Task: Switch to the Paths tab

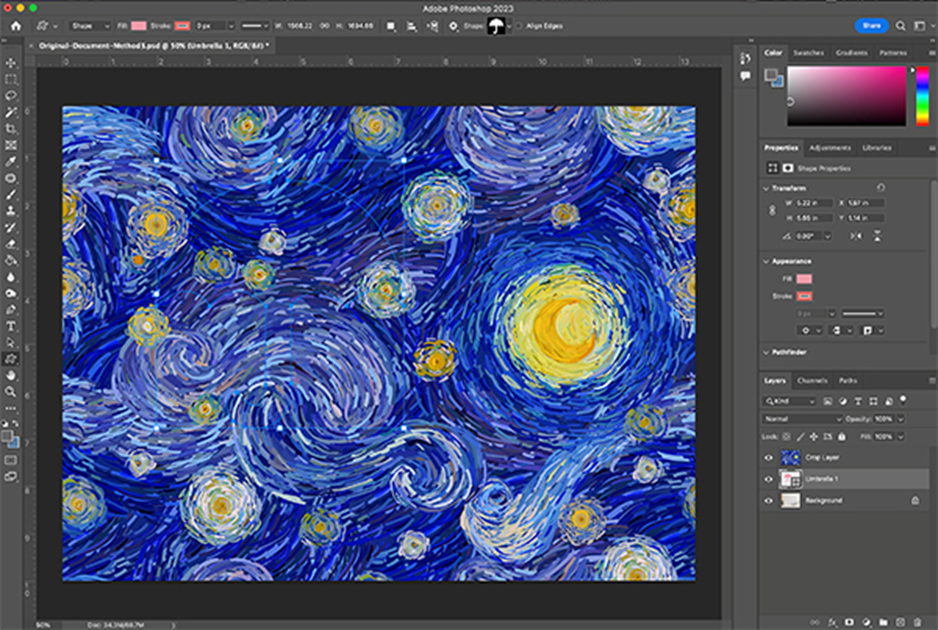Action: [x=848, y=381]
